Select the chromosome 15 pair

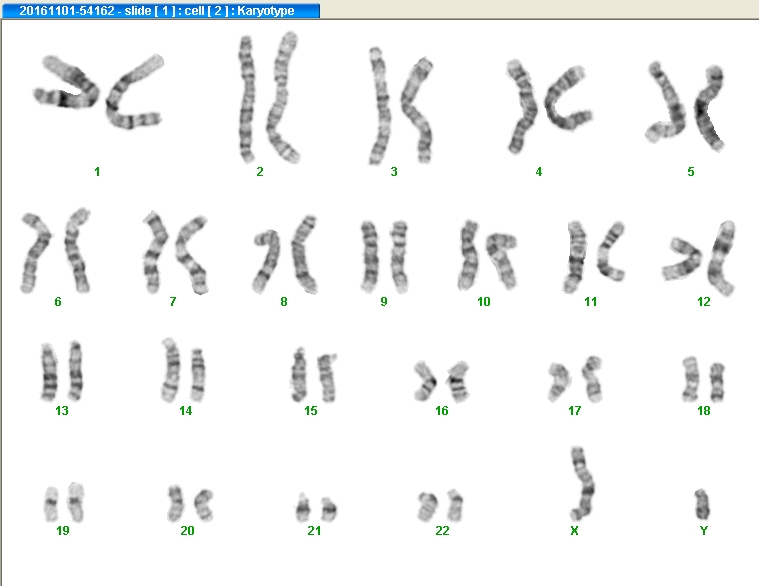coord(314,375)
